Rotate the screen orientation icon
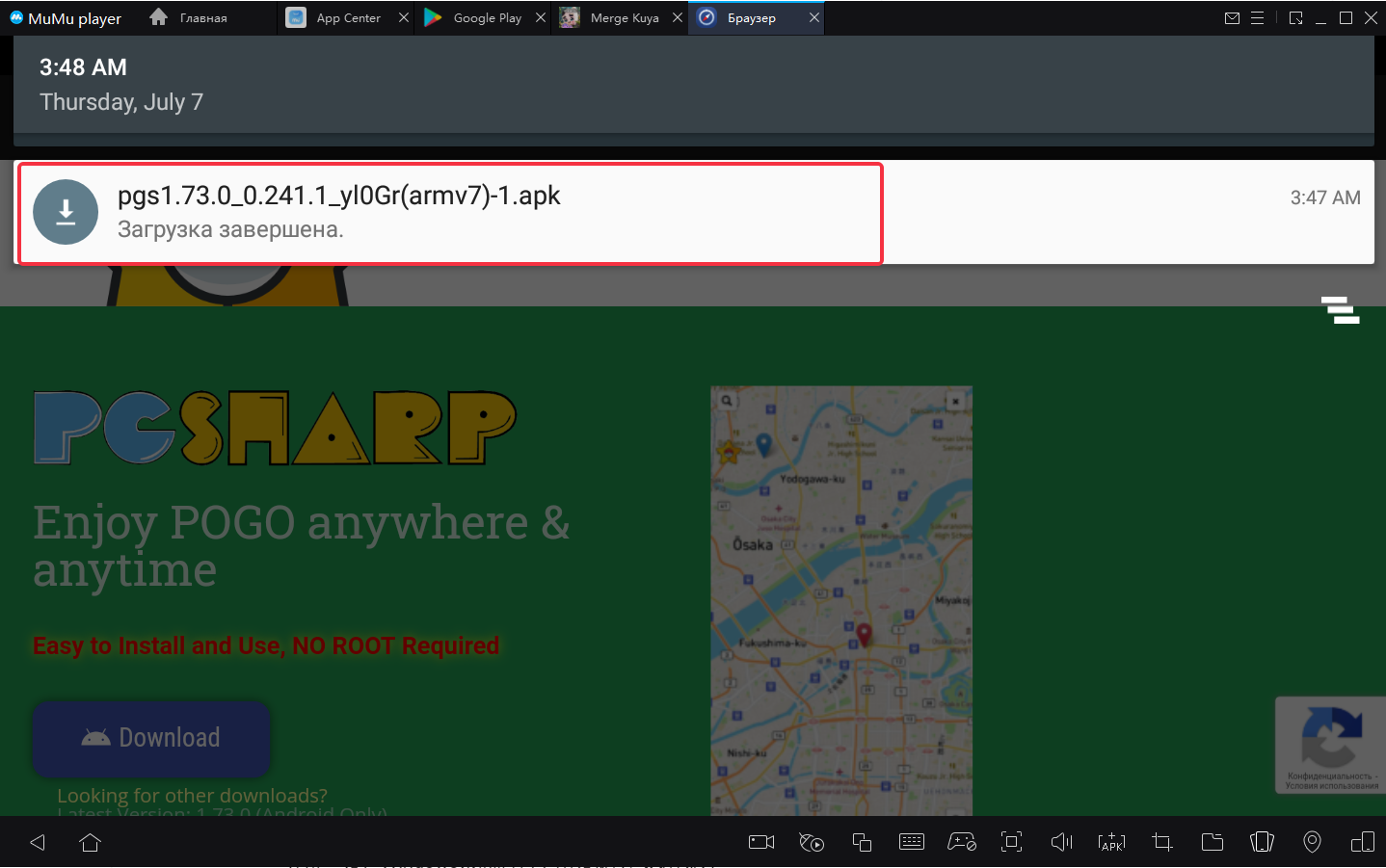1386x868 pixels. point(1363,842)
